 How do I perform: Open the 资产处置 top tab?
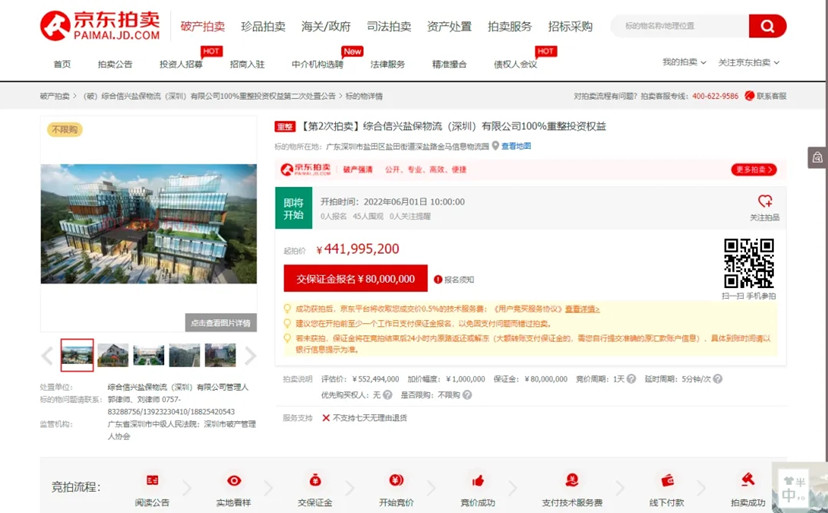point(449,26)
